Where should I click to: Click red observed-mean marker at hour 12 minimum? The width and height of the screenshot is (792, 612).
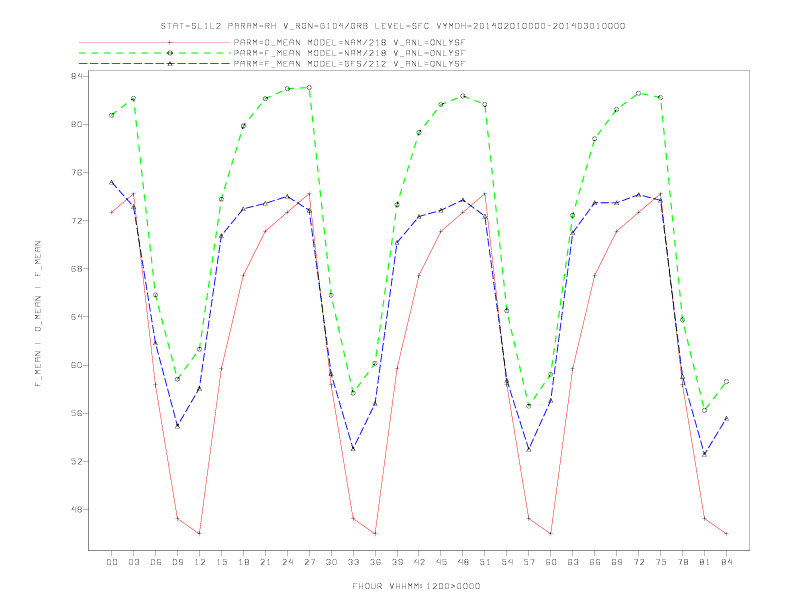(x=200, y=533)
